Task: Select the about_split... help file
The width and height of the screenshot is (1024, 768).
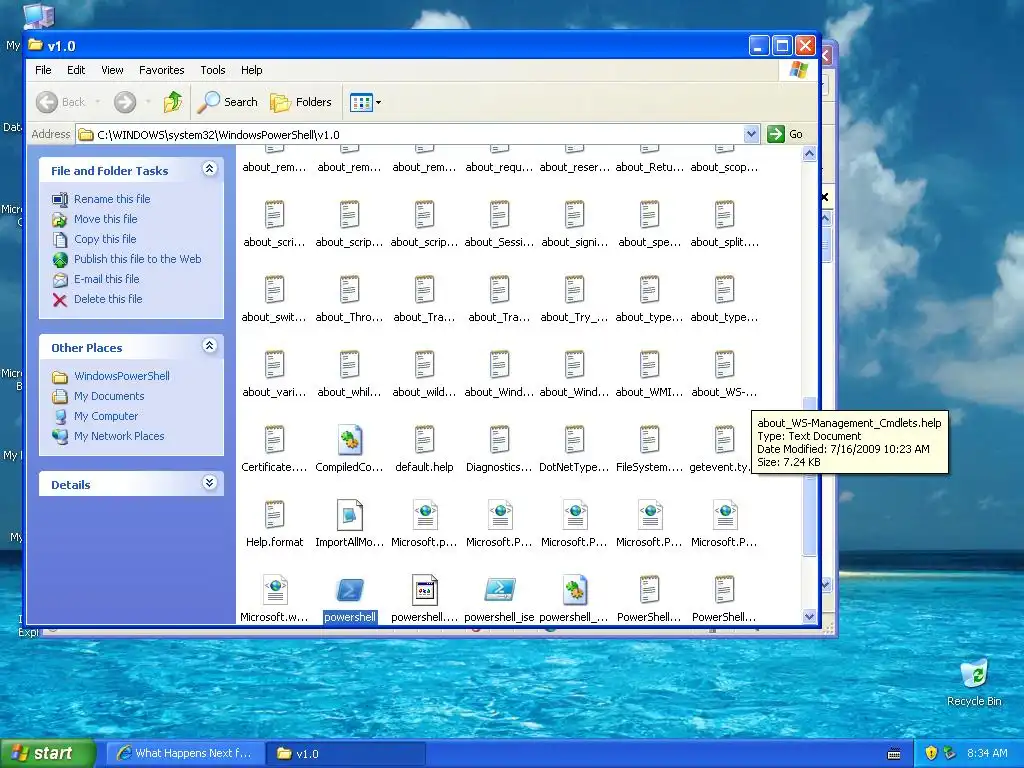Action: pyautogui.click(x=725, y=215)
